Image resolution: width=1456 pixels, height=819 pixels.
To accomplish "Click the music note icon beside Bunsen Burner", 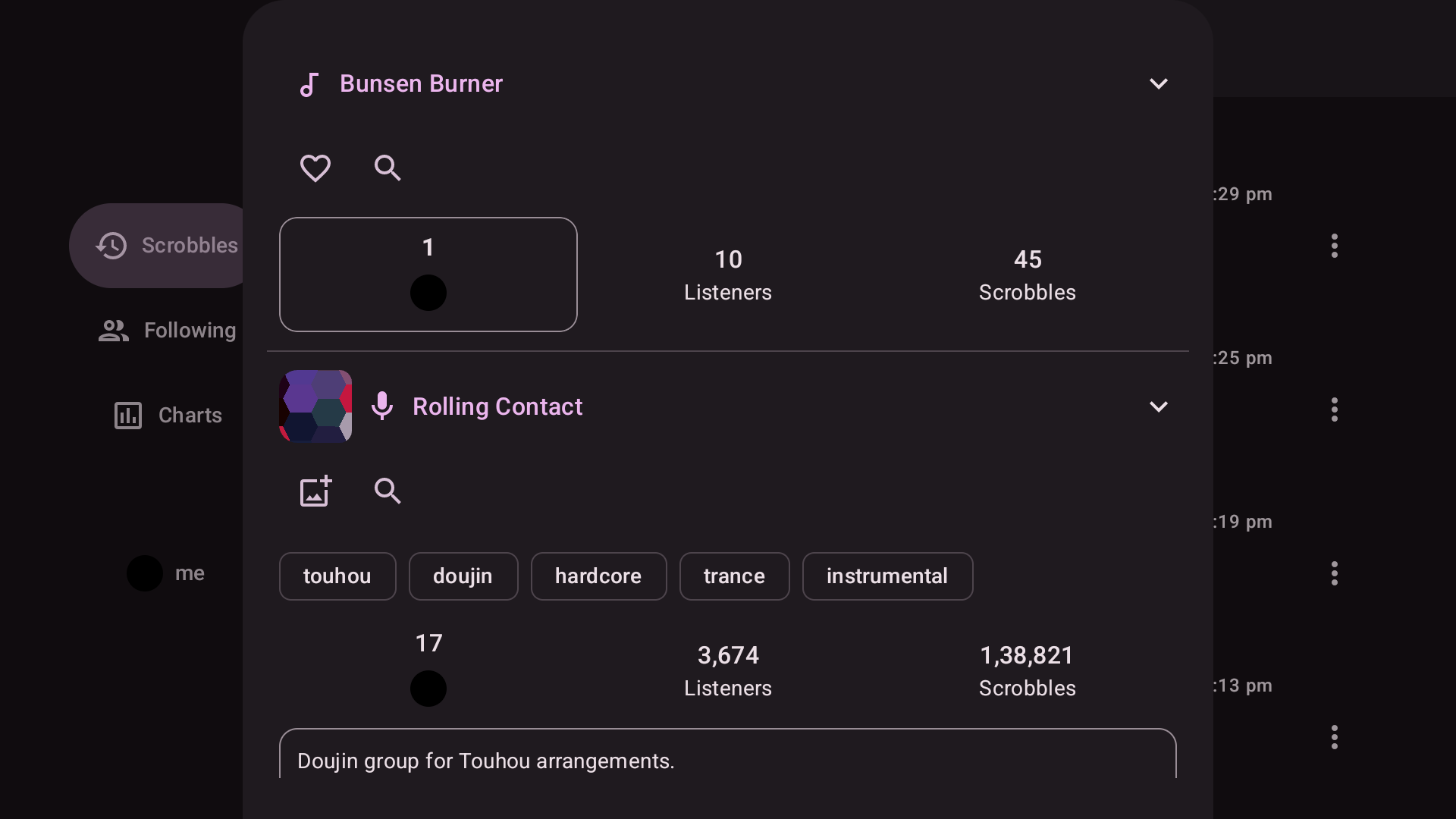I will tap(309, 84).
